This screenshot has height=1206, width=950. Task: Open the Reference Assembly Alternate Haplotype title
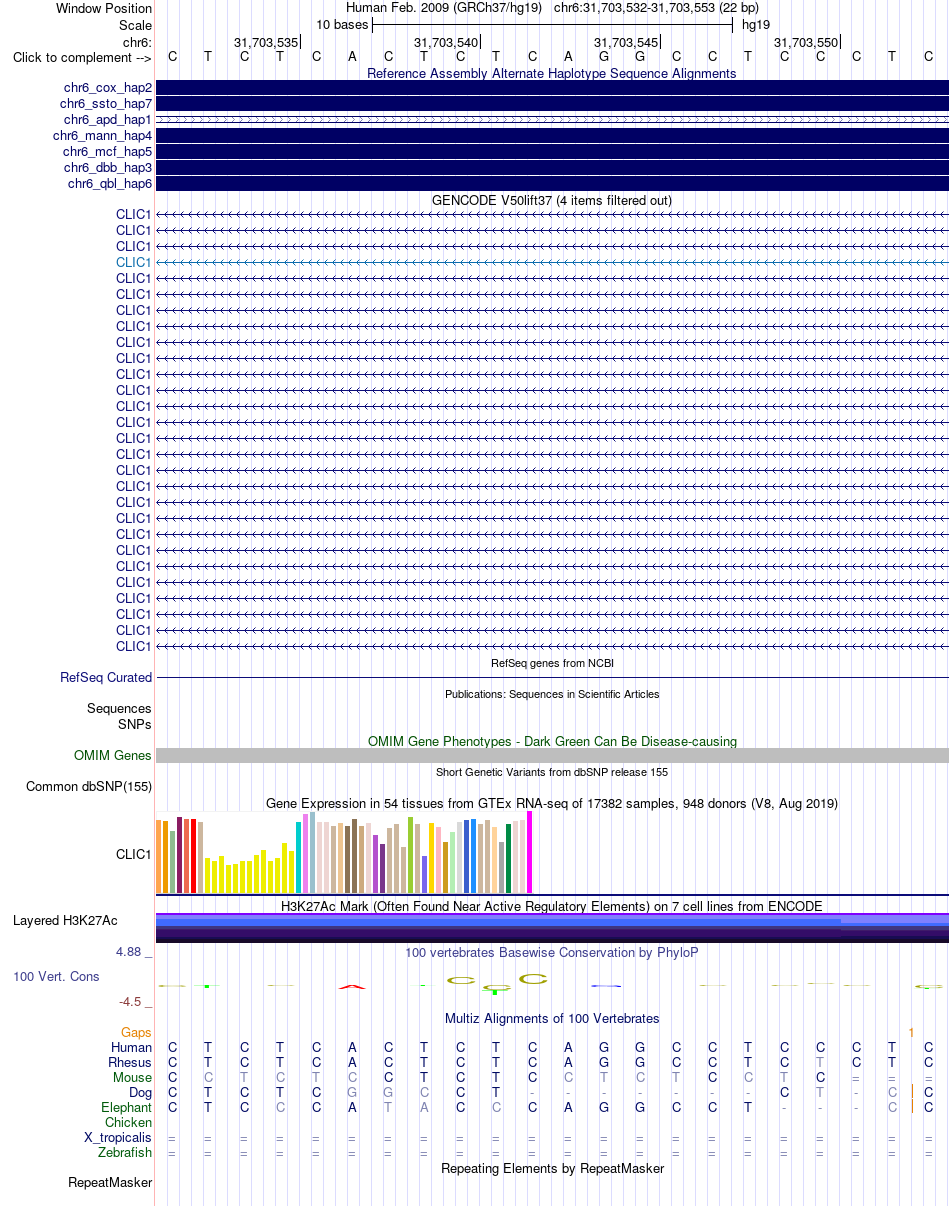[552, 73]
